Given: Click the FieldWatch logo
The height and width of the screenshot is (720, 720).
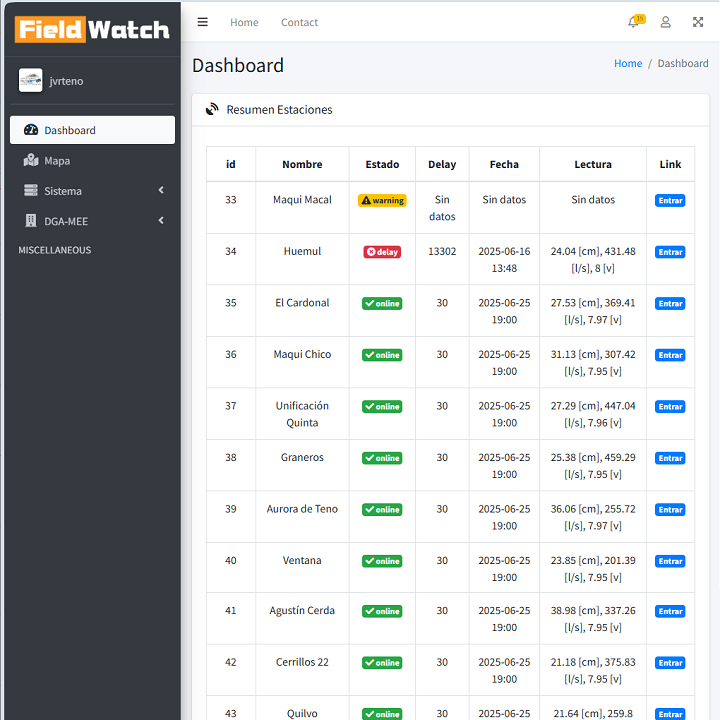Looking at the screenshot, I should click(x=92, y=29).
